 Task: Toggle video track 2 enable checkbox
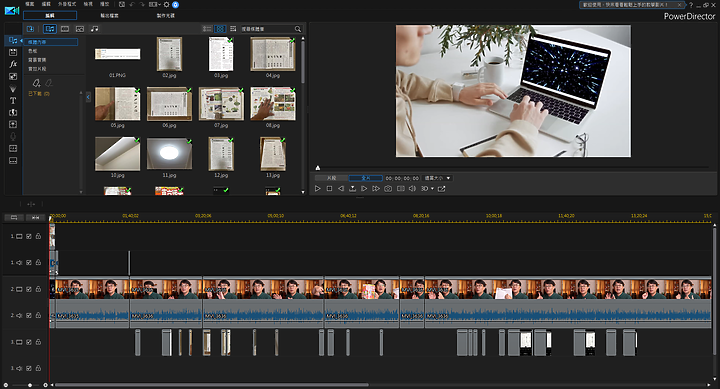(29, 289)
